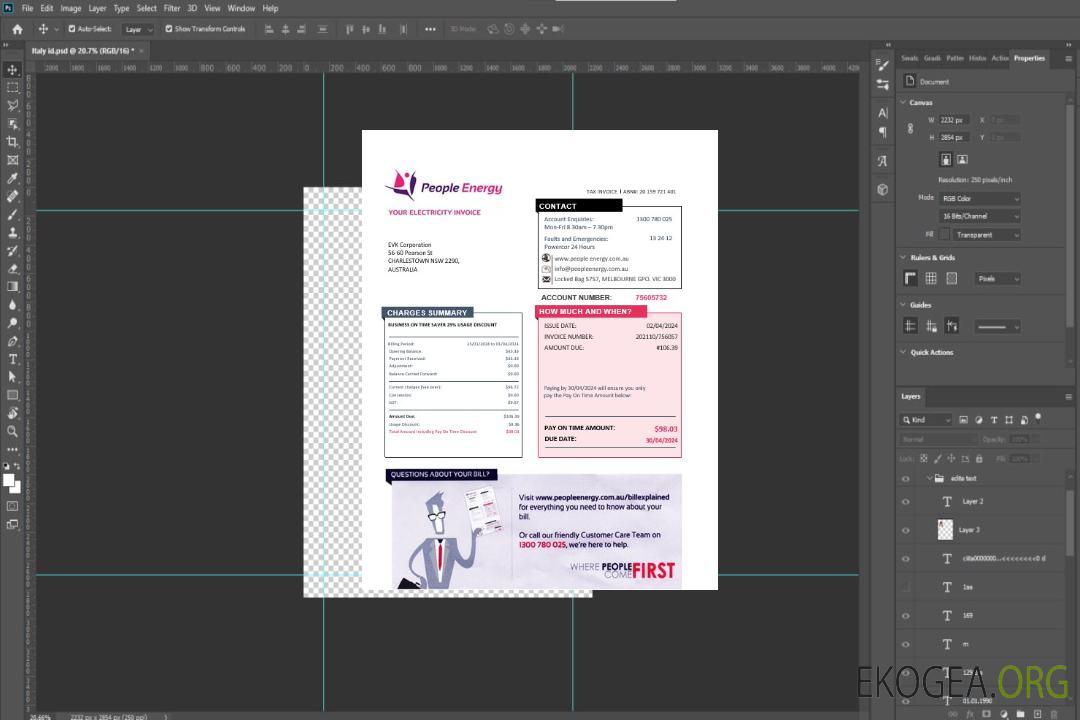The height and width of the screenshot is (720, 1080).
Task: Click the canvas width W input field
Action: click(953, 120)
